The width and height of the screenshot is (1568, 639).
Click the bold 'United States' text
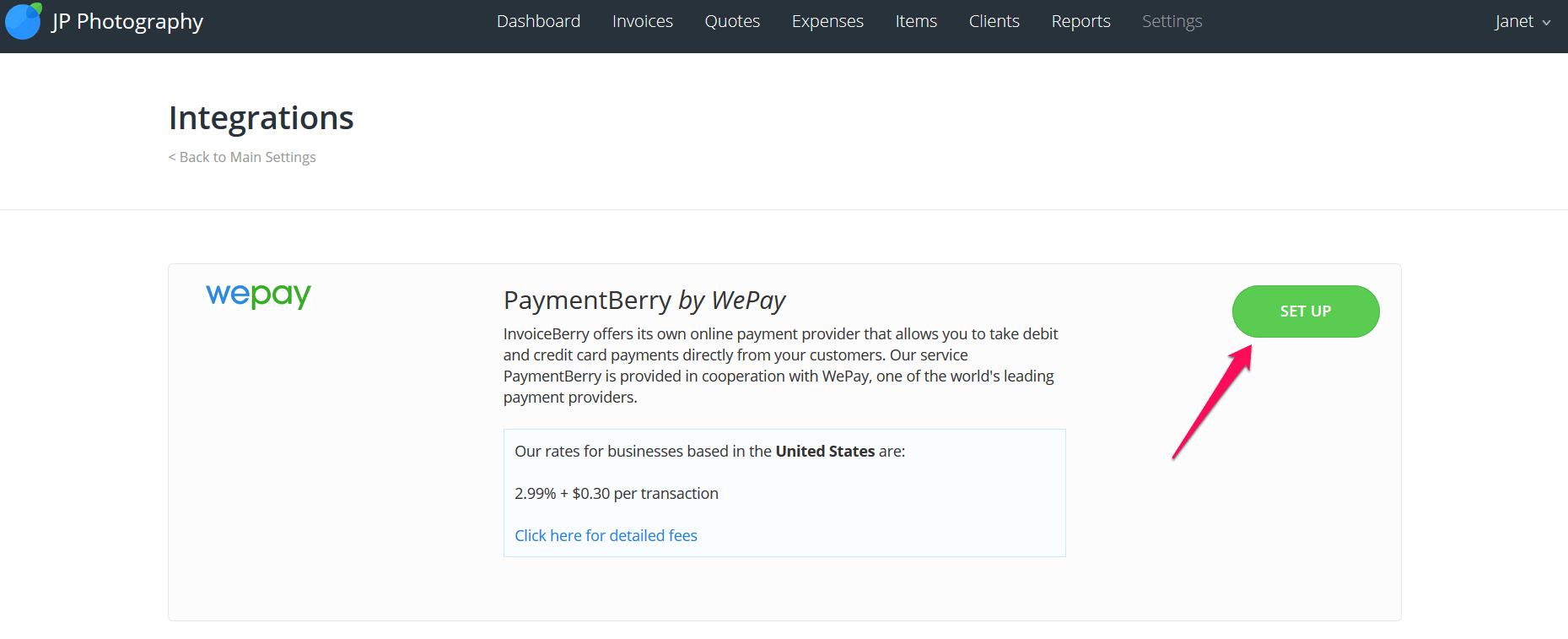point(825,451)
